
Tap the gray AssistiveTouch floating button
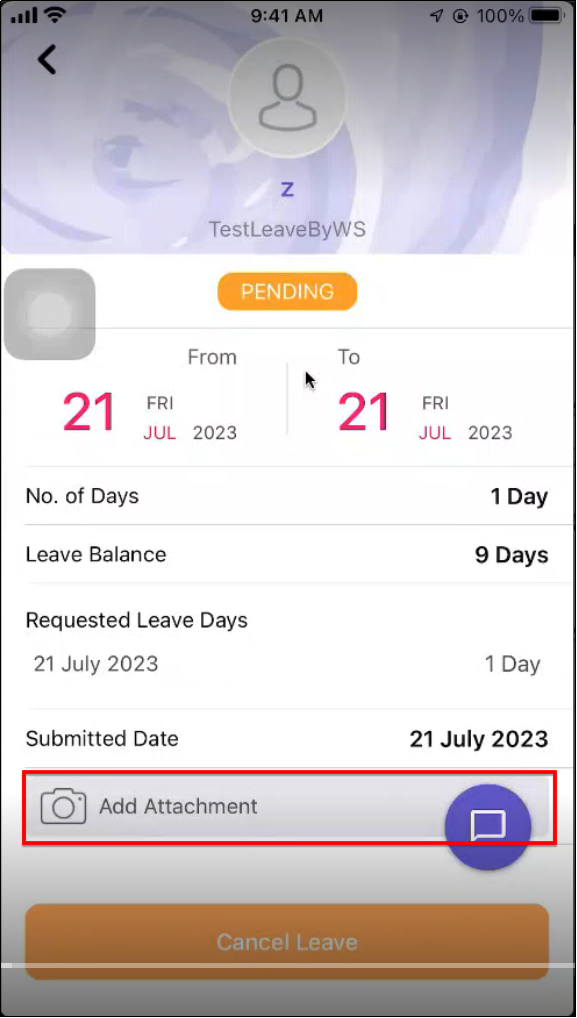[x=50, y=314]
